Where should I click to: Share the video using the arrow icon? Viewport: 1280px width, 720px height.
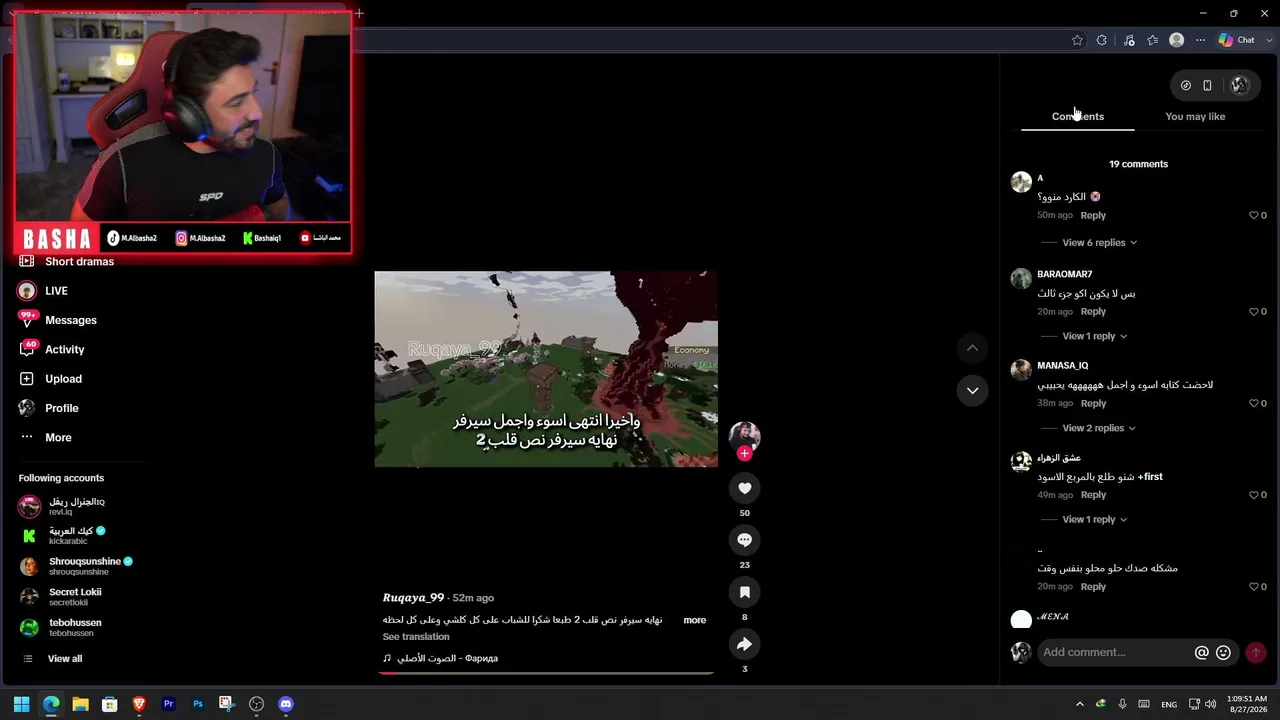coord(744,644)
